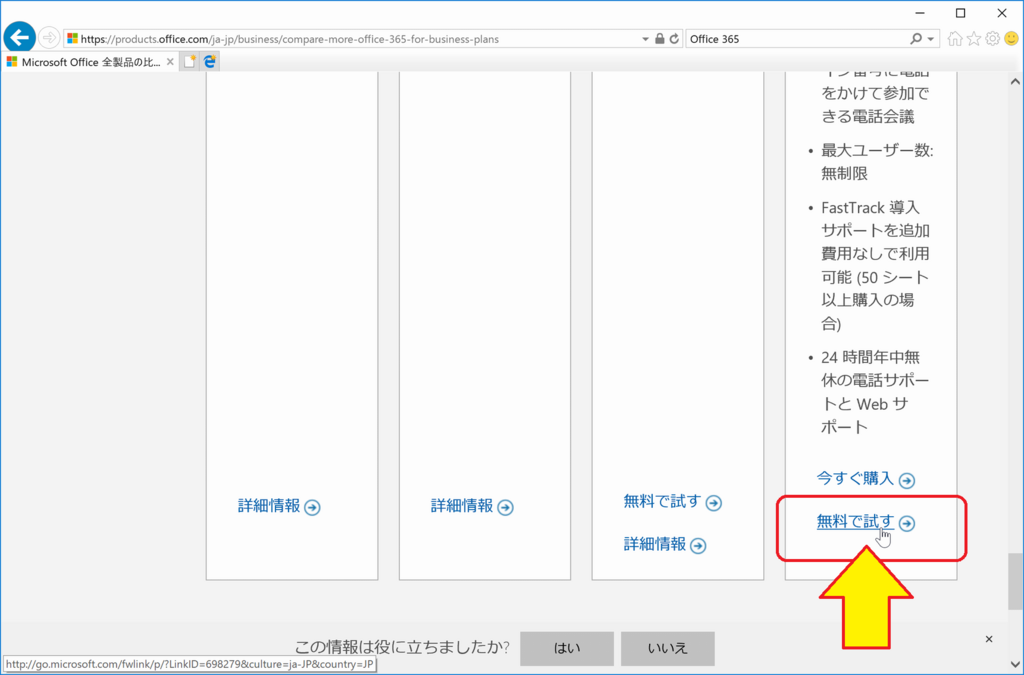Answer いいえ to the feedback question
Viewport: 1024px width, 675px height.
coord(667,648)
